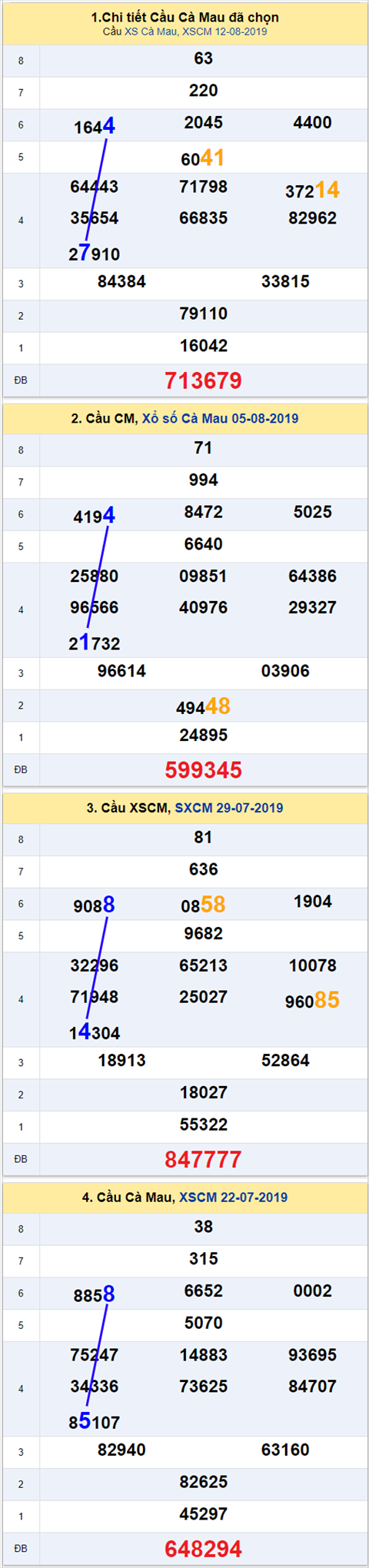This screenshot has height=1568, width=369.
Task: Click the number 79110
Action: tap(203, 314)
